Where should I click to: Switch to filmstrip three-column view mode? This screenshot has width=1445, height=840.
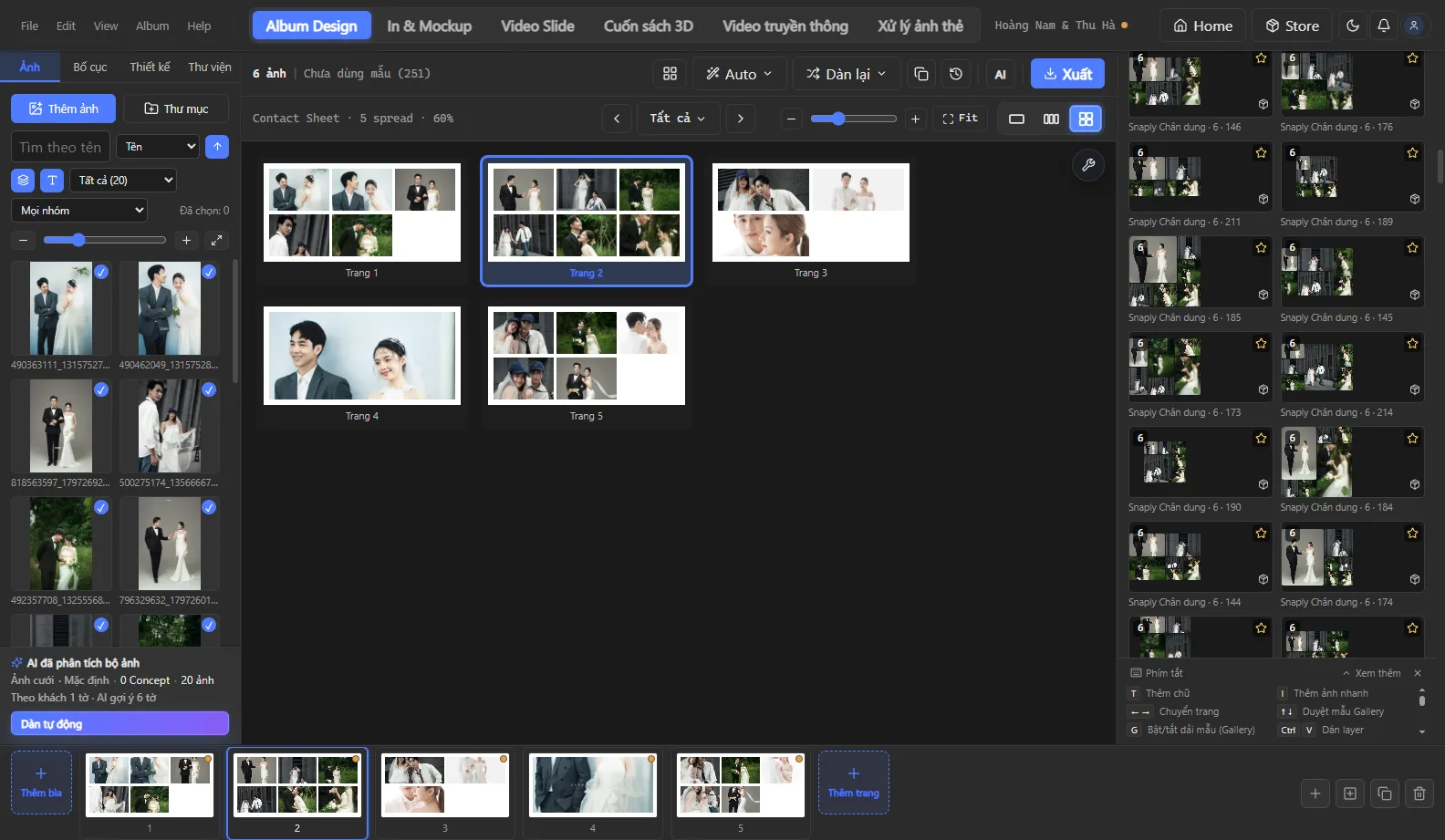point(1051,119)
